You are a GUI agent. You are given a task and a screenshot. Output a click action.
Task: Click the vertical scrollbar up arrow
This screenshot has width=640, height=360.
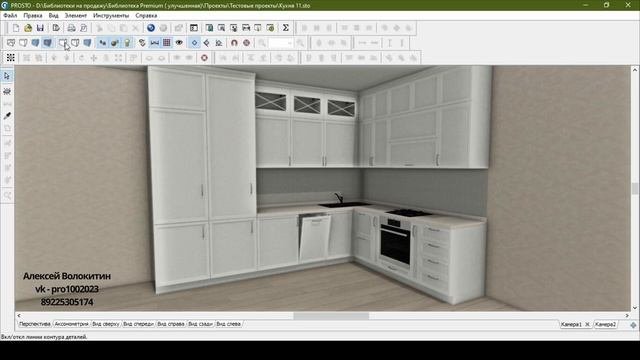coord(635,70)
